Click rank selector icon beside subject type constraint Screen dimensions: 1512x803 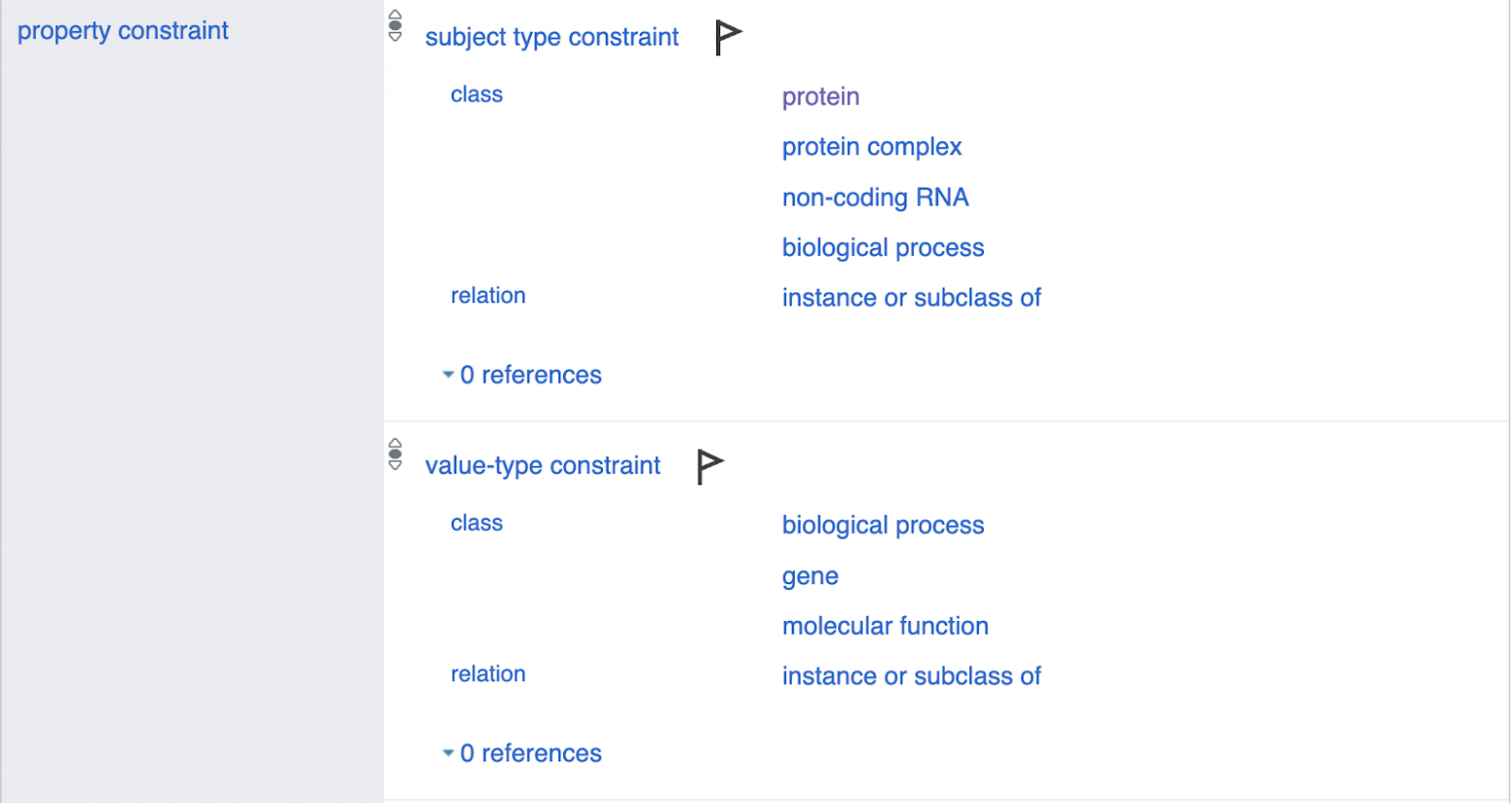point(395,26)
